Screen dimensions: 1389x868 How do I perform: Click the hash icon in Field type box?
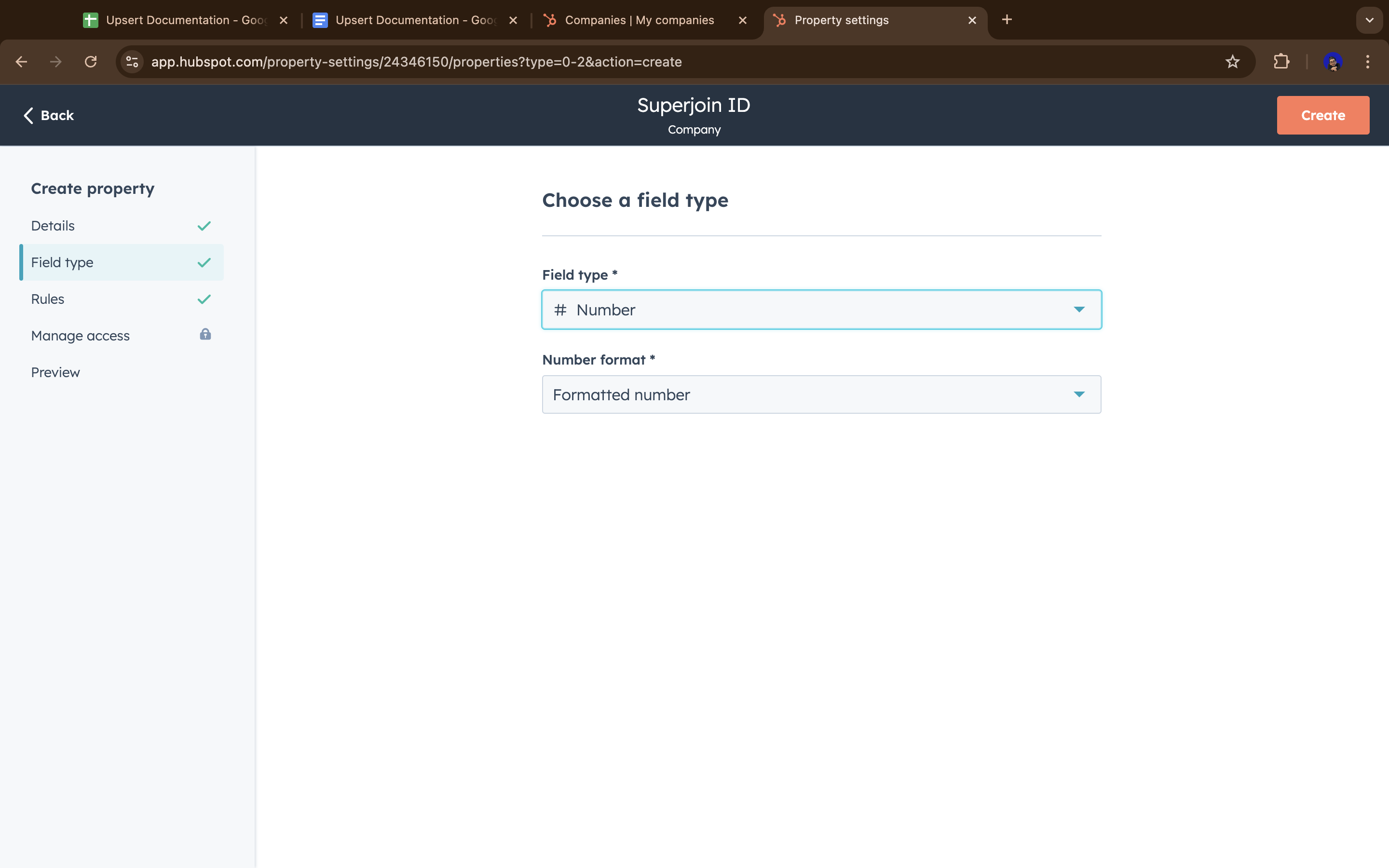coord(560,310)
